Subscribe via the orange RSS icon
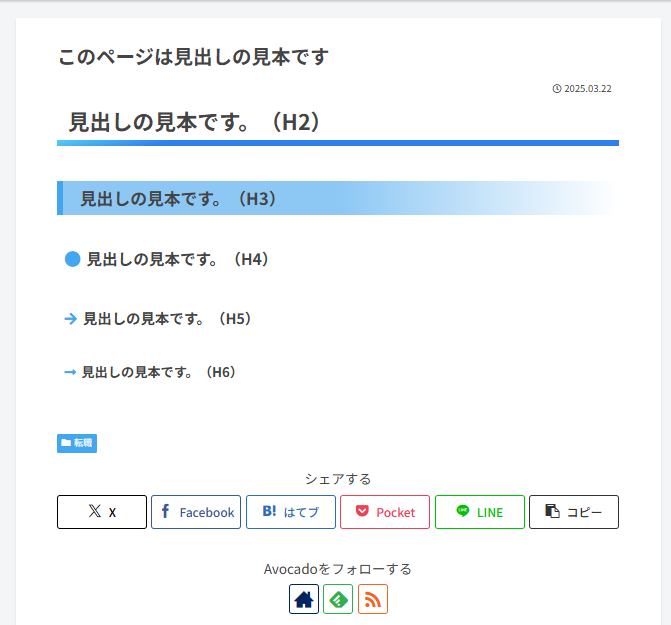This screenshot has height=625, width=671. [373, 599]
